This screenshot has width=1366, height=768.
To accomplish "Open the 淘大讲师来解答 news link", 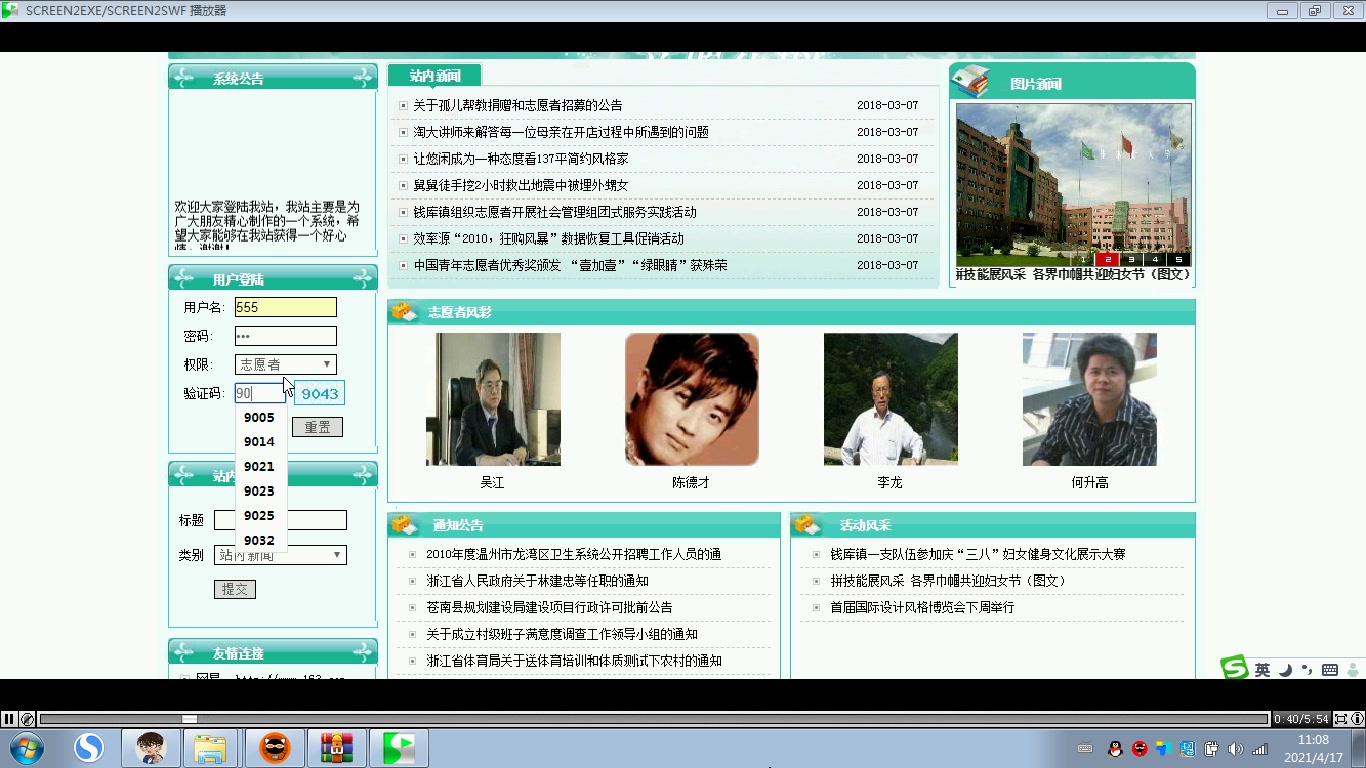I will click(x=561, y=132).
